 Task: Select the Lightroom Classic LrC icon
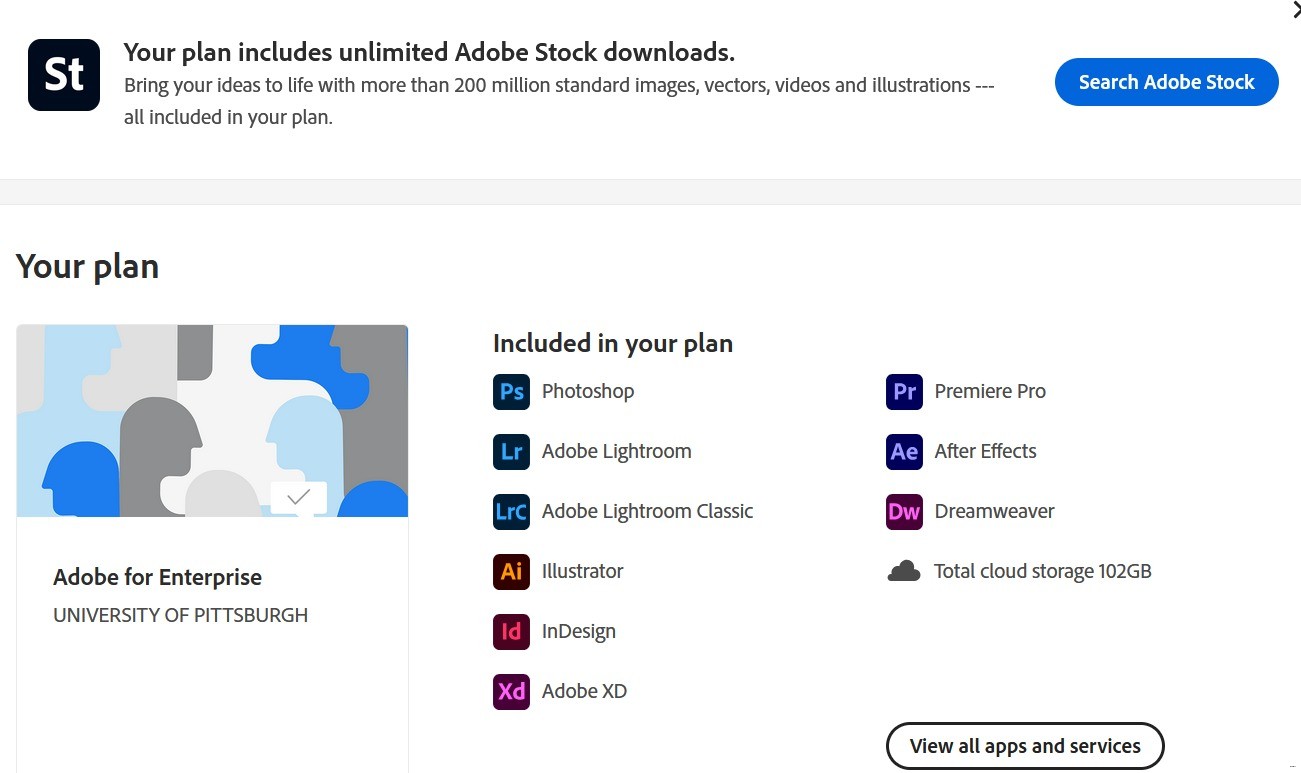(511, 511)
